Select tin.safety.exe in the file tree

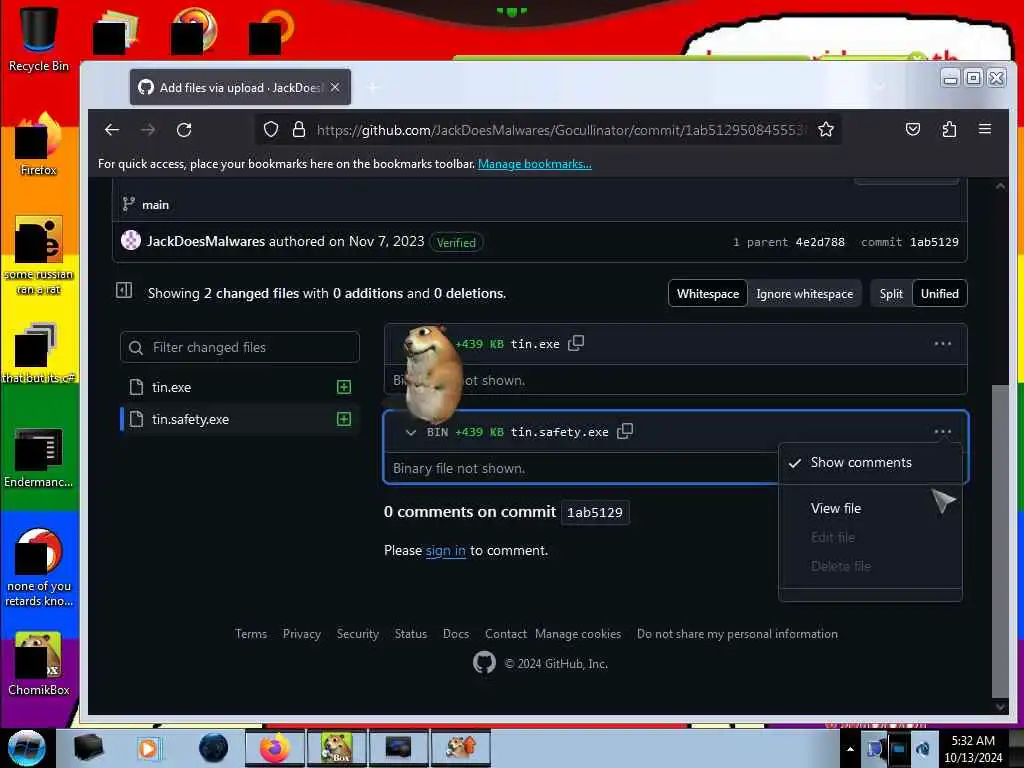coord(240,419)
